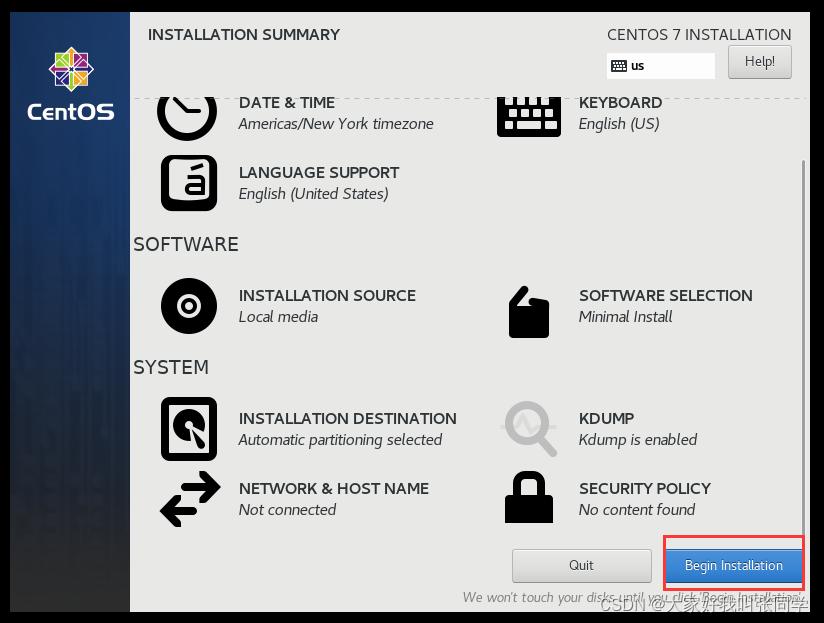The image size is (824, 623).
Task: Open the Language Support icon
Action: click(x=189, y=183)
